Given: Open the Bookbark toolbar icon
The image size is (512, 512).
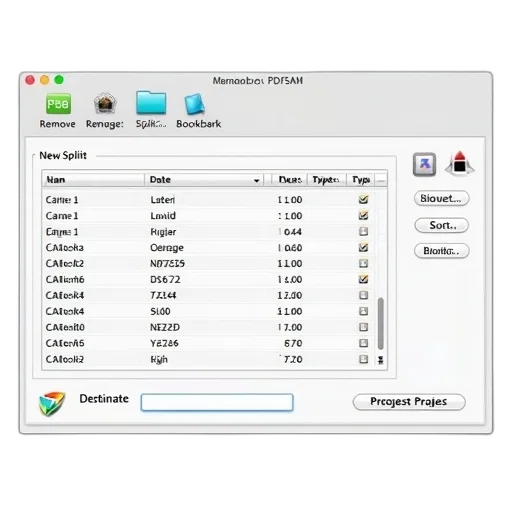Looking at the screenshot, I should coord(195,104).
